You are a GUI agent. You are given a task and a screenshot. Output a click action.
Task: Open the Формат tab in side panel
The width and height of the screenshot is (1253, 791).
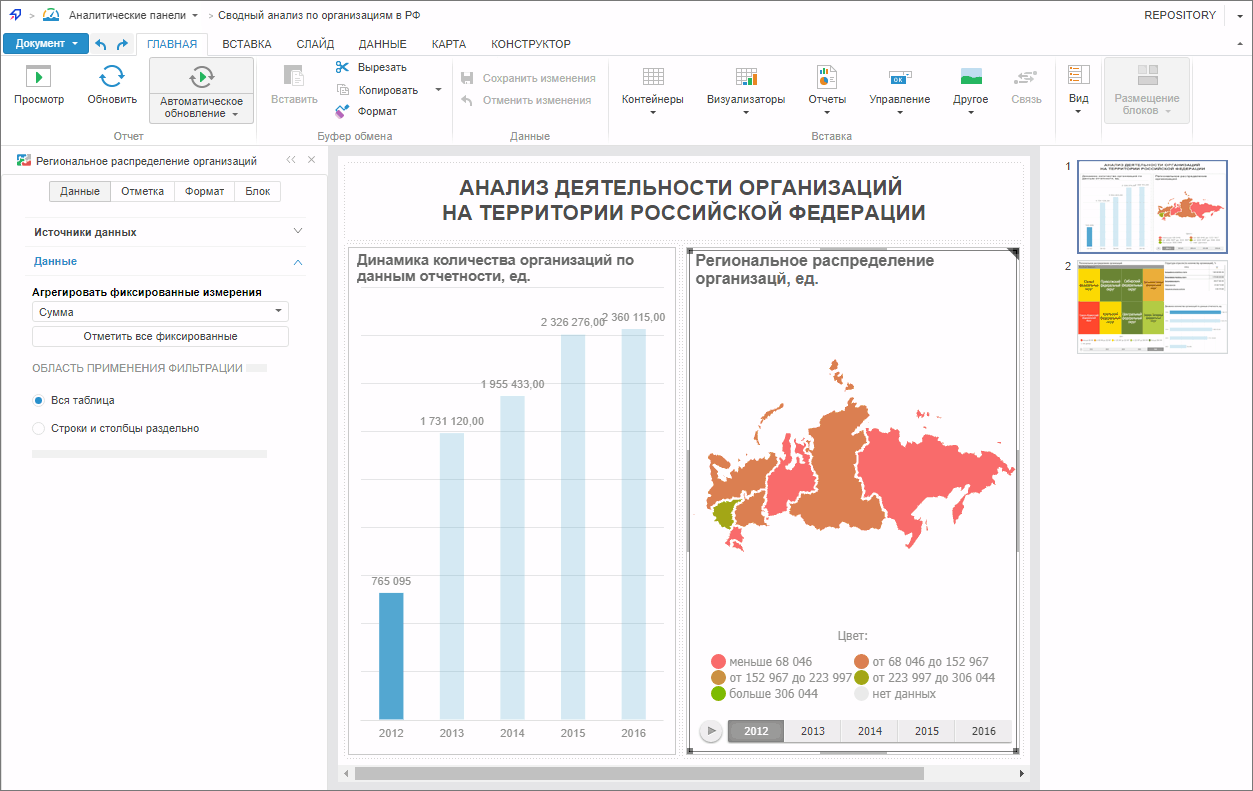[x=204, y=191]
